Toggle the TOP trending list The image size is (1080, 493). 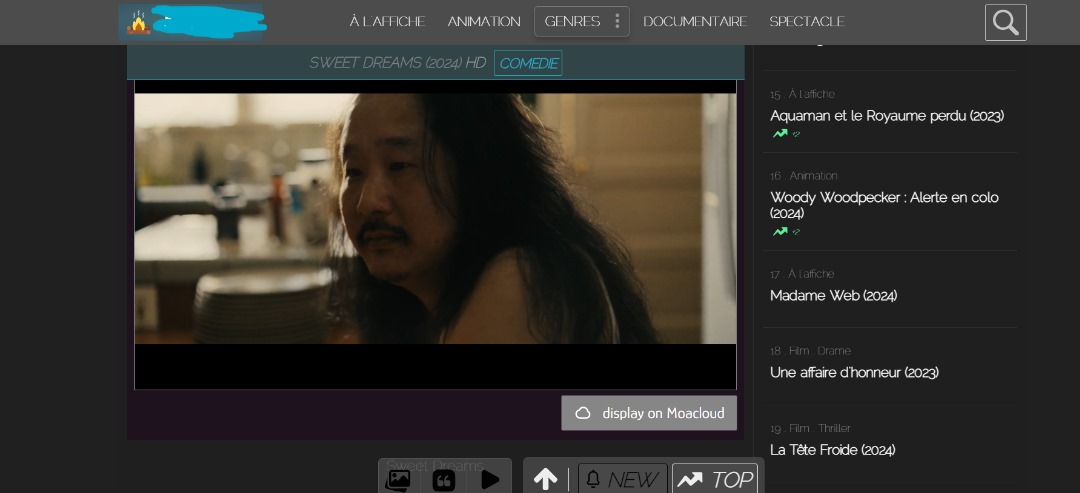pos(715,480)
